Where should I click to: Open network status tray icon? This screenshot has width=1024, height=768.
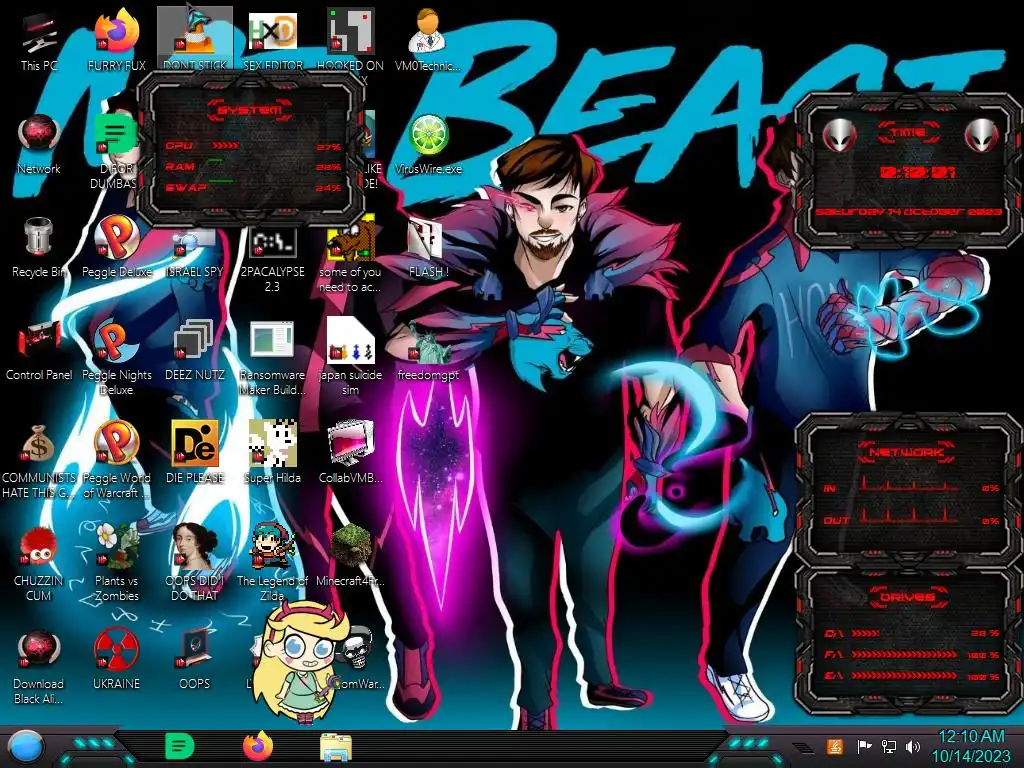[x=889, y=746]
